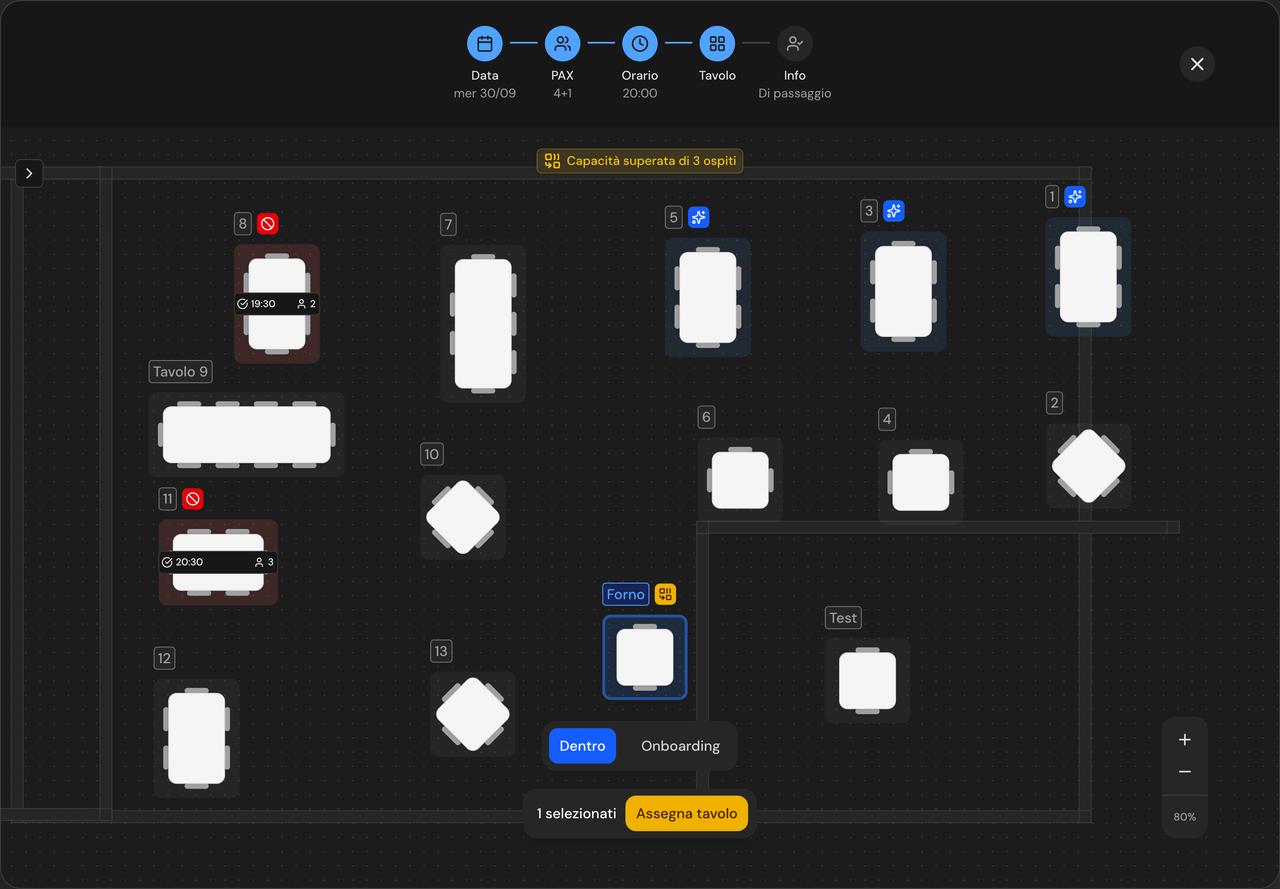Viewport: 1280px width, 889px height.
Task: Jump to the Info step icon
Action: (x=795, y=44)
